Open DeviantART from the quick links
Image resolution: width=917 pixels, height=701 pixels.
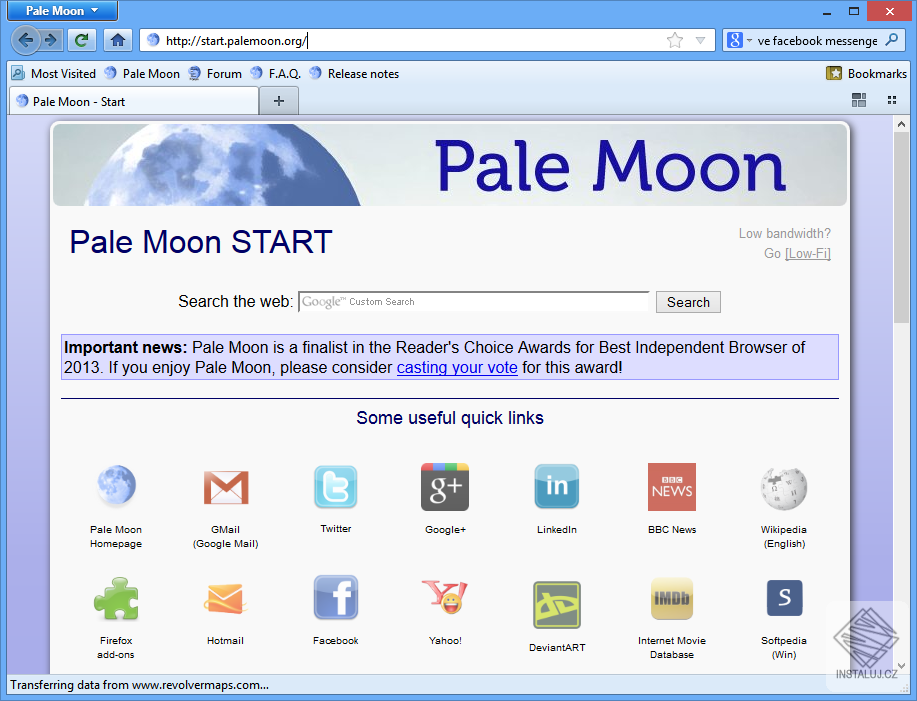pyautogui.click(x=556, y=600)
